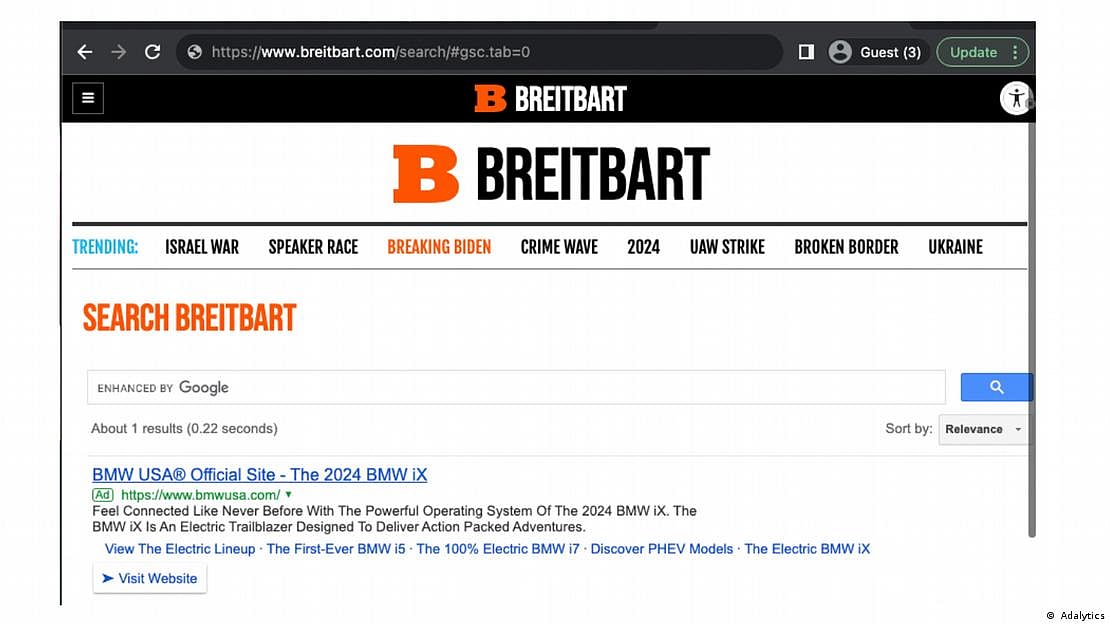Click the page vertical scrollbar
1110x624 pixels.
tap(1031, 329)
